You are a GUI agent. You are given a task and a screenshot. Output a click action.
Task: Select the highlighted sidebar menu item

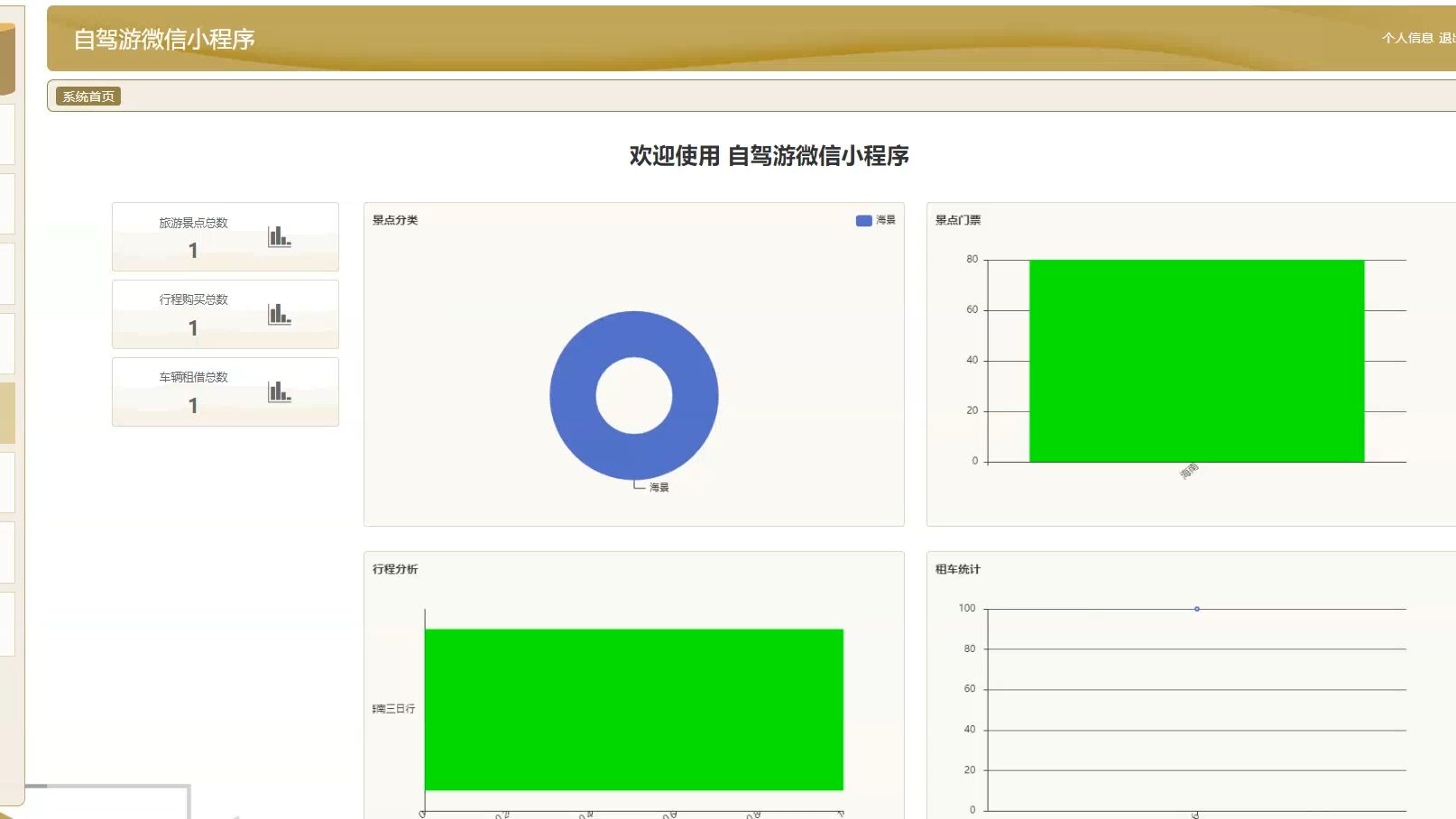(x=7, y=413)
